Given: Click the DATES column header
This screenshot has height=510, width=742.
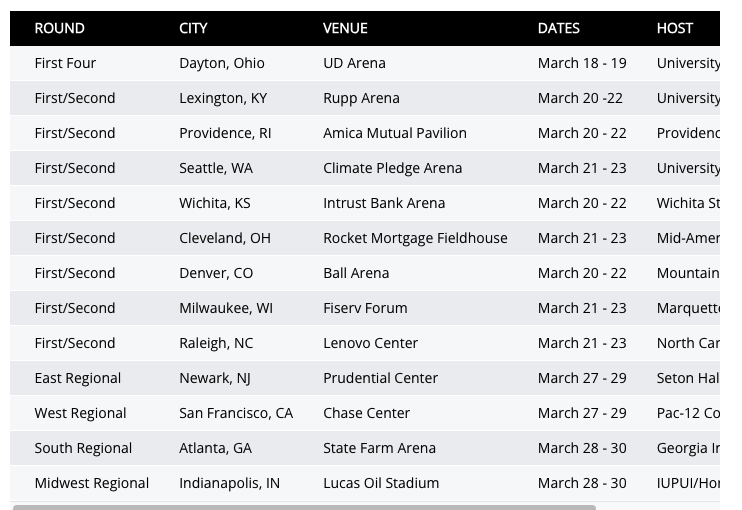Looking at the screenshot, I should pos(558,28).
